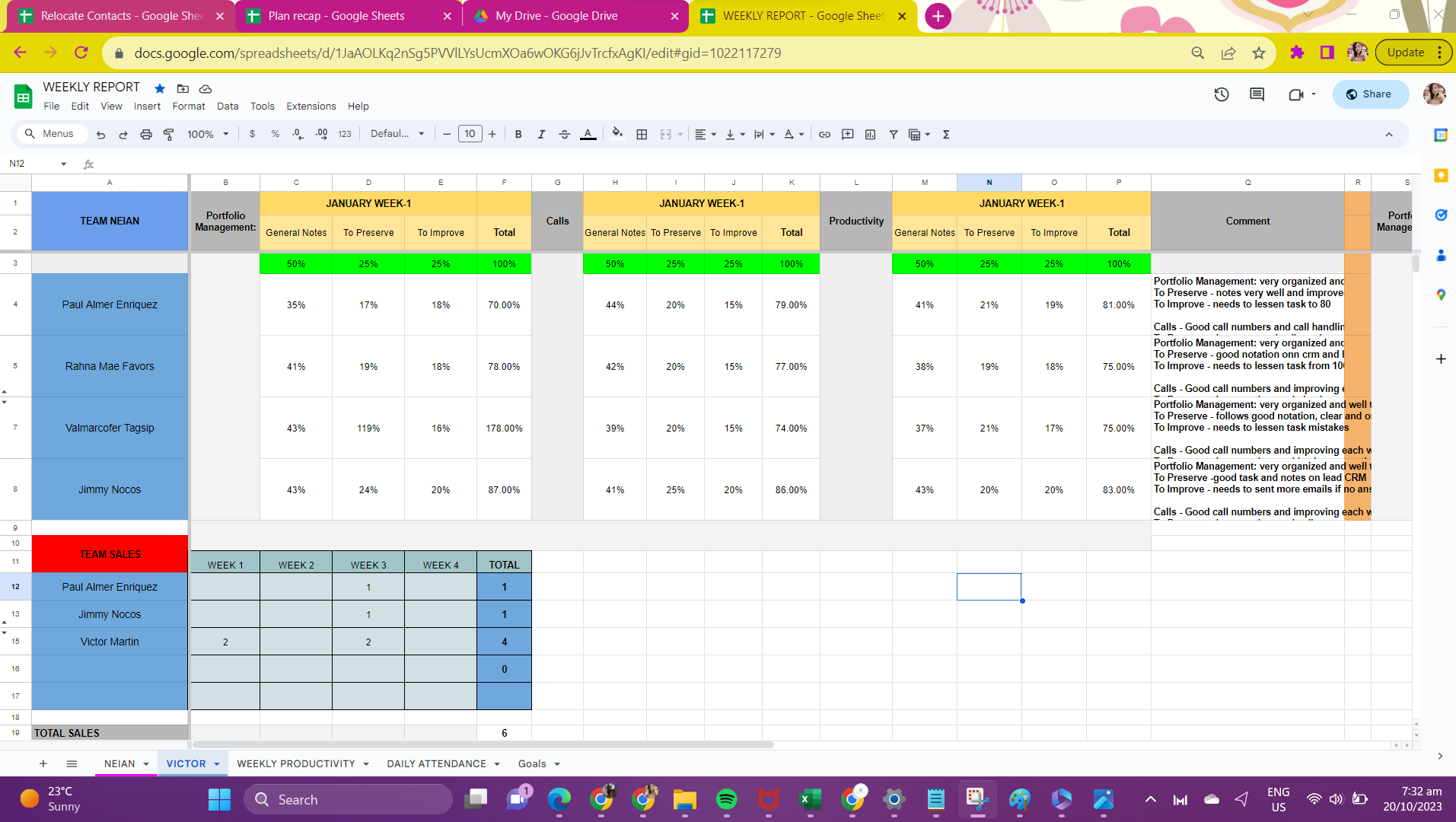Apply percent format to the cell
The width and height of the screenshot is (1456, 822).
[x=275, y=134]
